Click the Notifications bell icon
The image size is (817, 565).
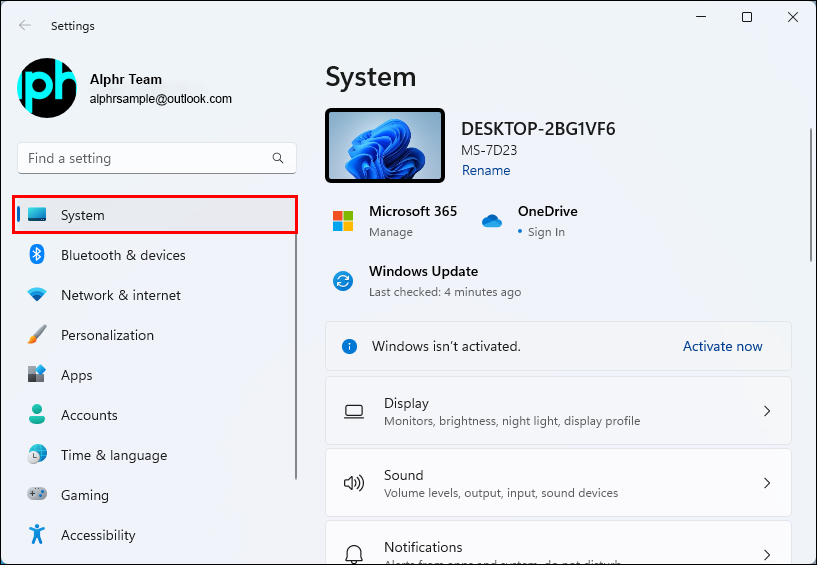pos(354,554)
